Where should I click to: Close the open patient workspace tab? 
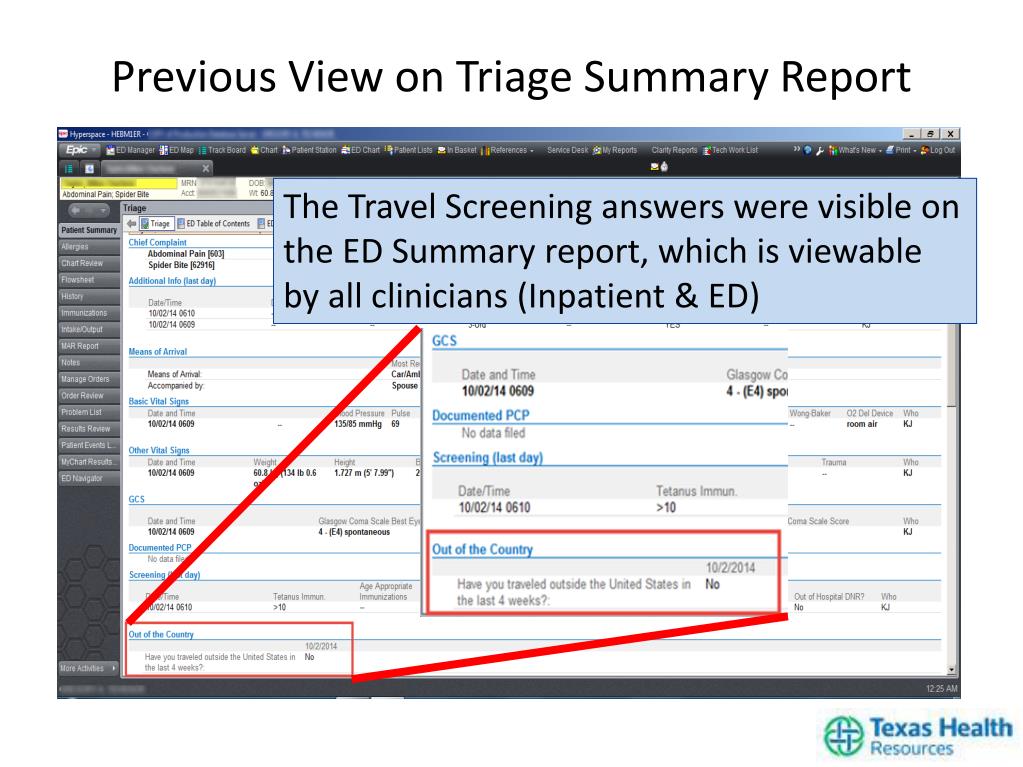206,168
